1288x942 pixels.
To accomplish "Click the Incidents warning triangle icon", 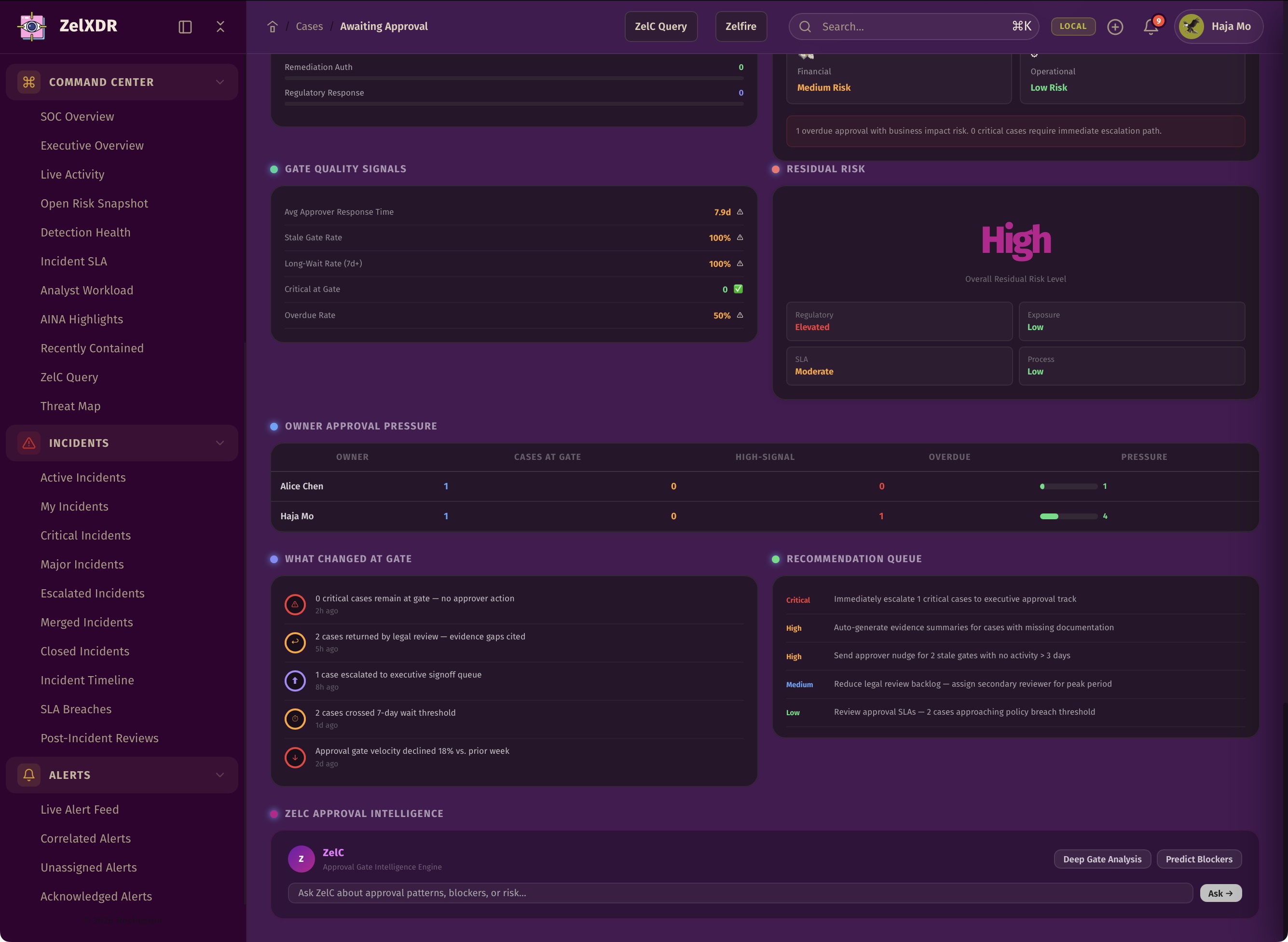I will 29,443.
